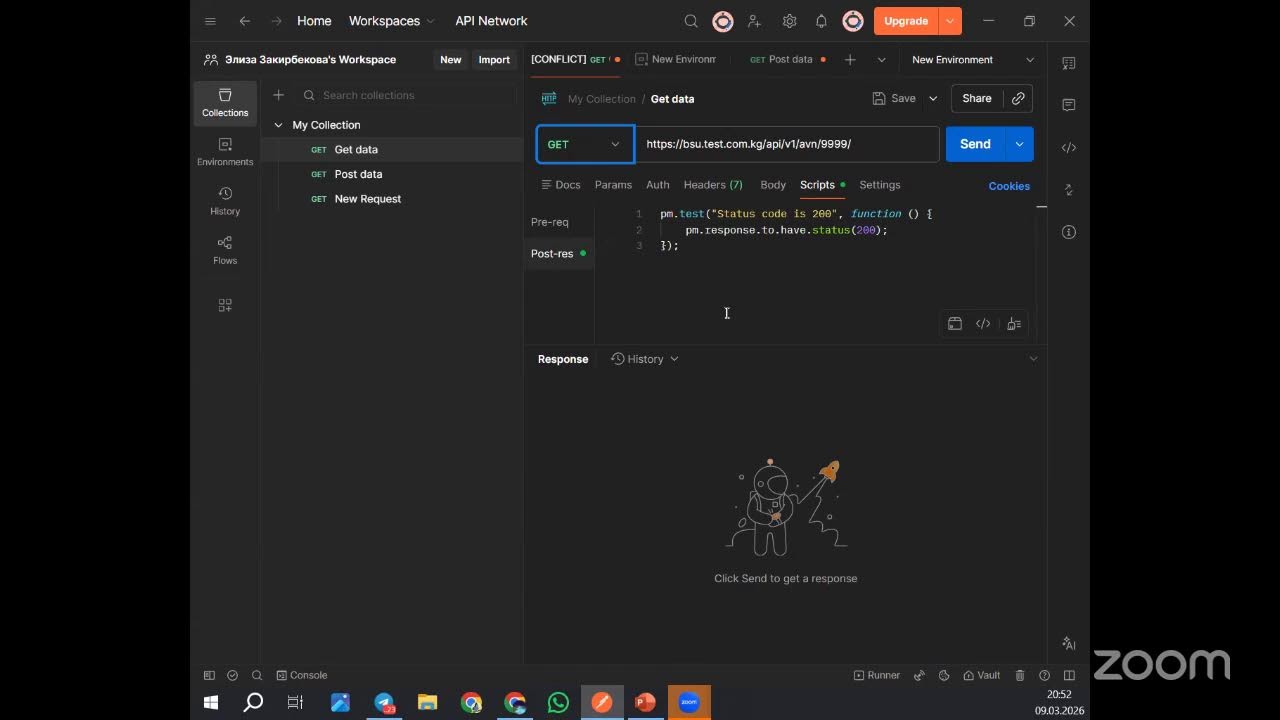
Task: Open the Cookies link
Action: pos(1009,186)
